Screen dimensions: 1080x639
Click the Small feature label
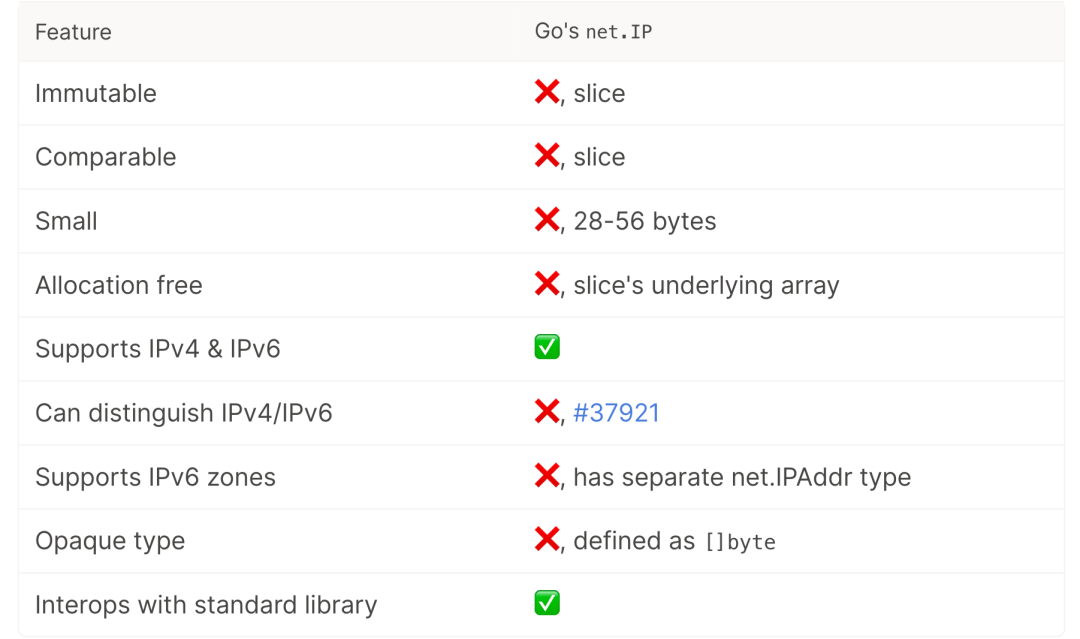click(66, 221)
